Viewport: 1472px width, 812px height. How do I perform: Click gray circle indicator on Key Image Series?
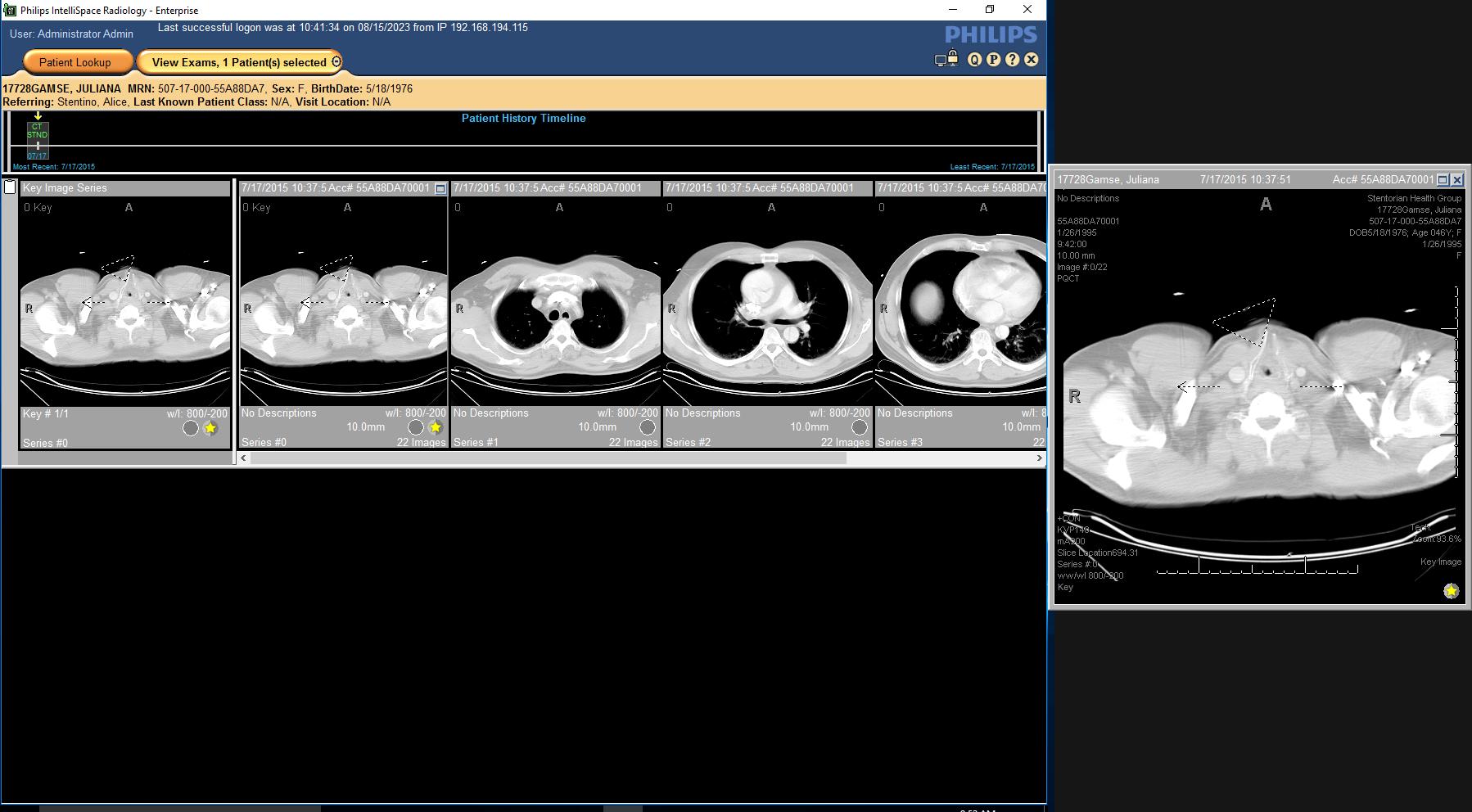click(x=191, y=428)
